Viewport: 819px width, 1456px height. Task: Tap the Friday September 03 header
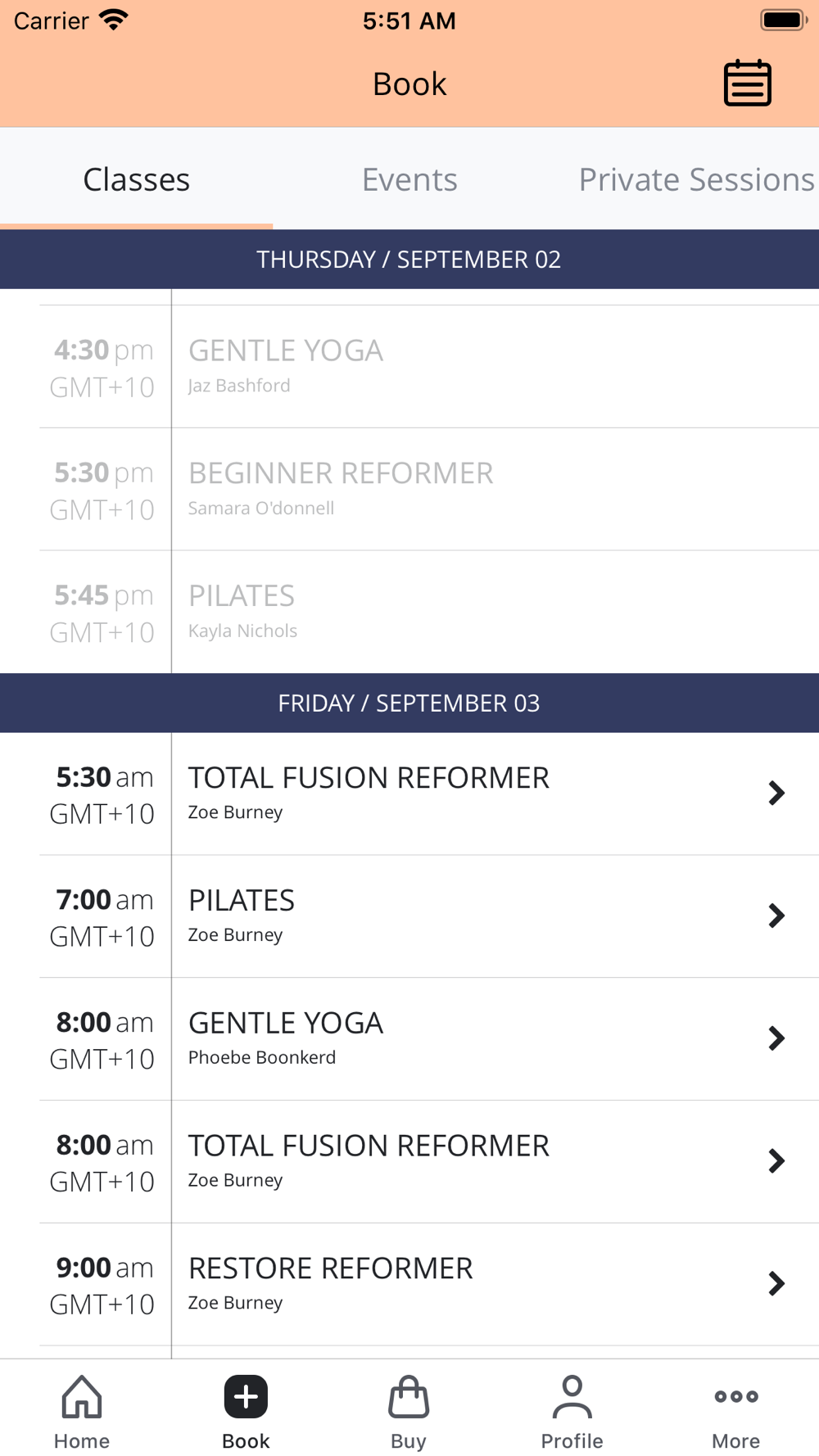pyautogui.click(x=409, y=703)
